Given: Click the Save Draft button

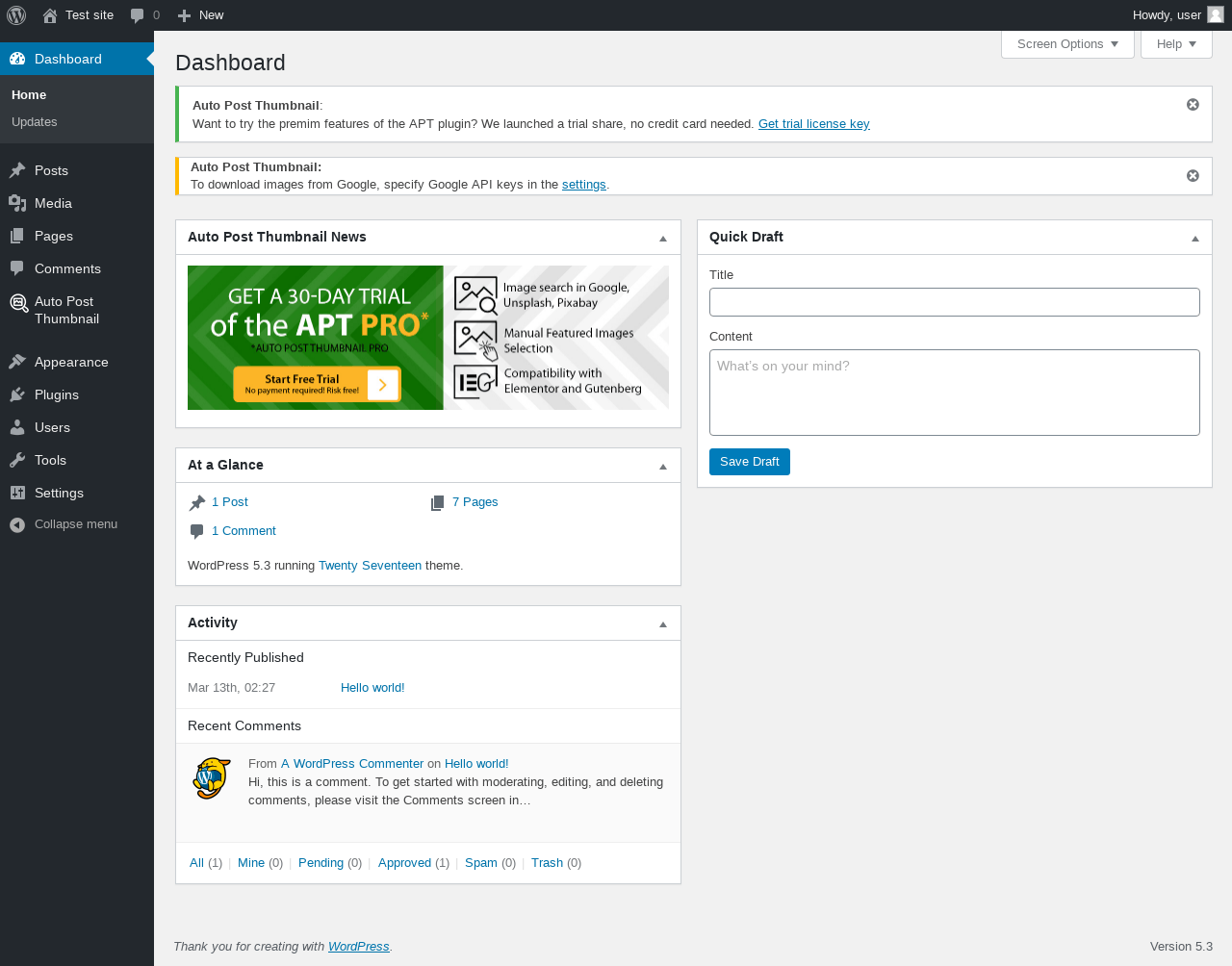Looking at the screenshot, I should coord(750,462).
